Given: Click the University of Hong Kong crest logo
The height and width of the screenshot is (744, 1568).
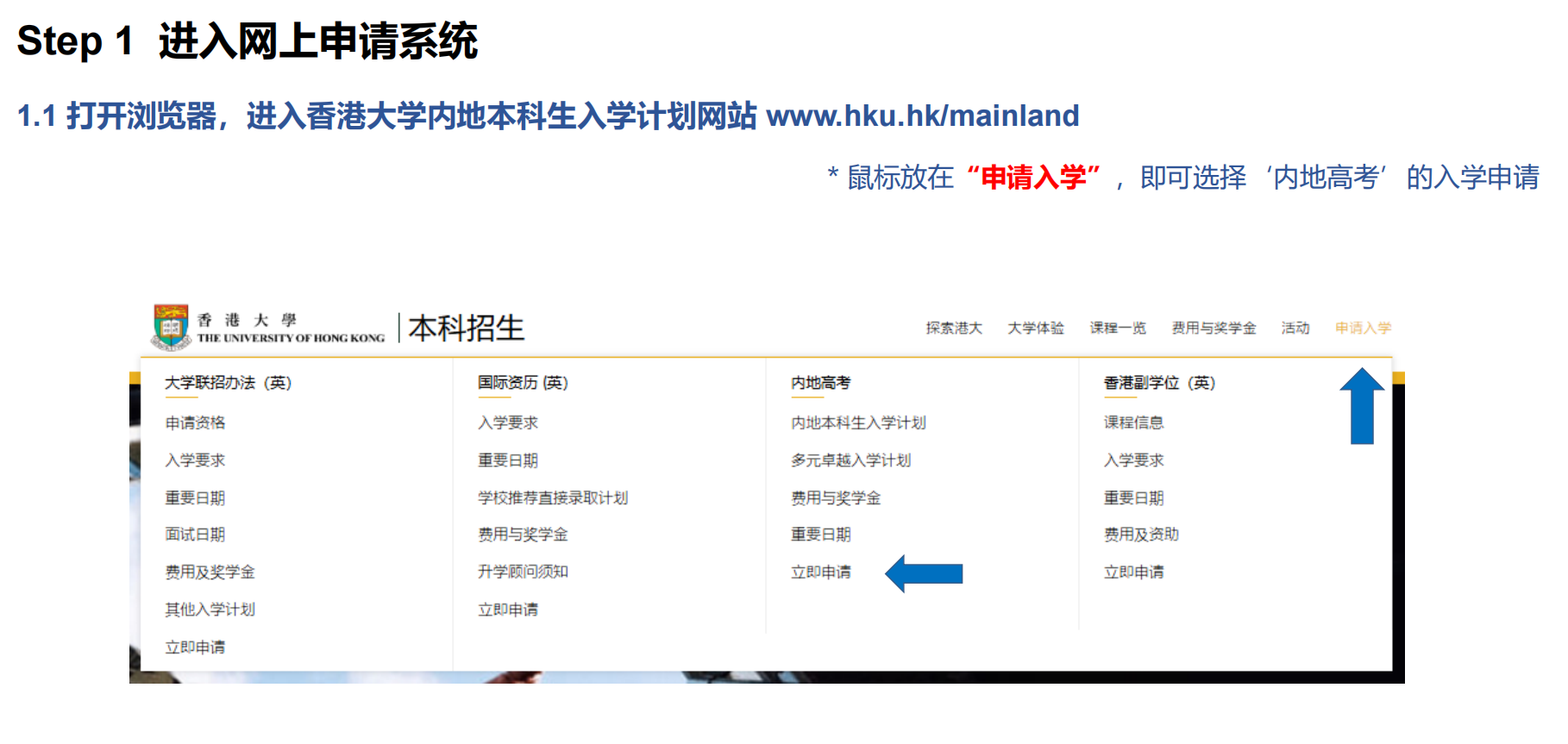Looking at the screenshot, I should (x=171, y=327).
